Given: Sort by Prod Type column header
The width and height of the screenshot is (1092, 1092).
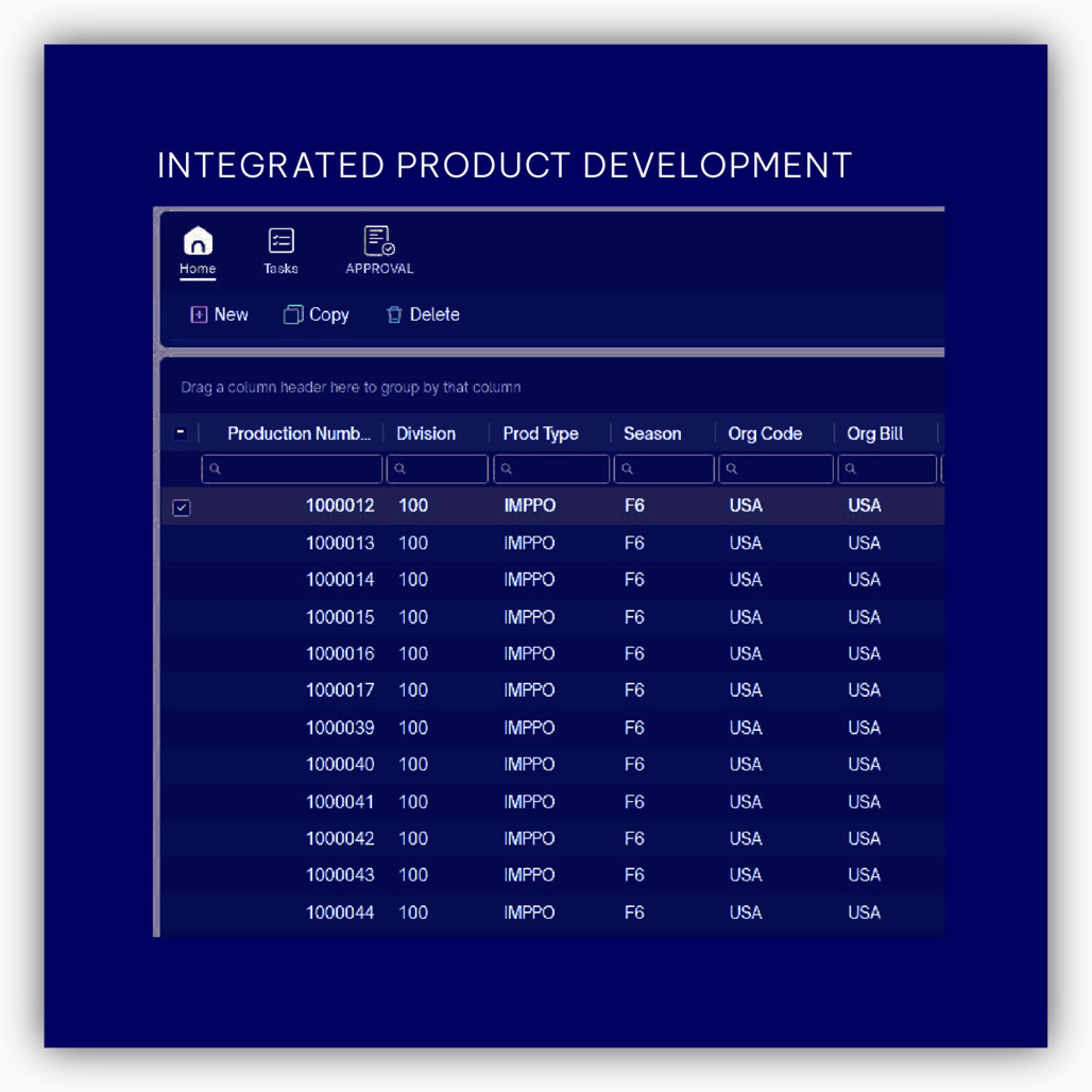Looking at the screenshot, I should pyautogui.click(x=540, y=433).
